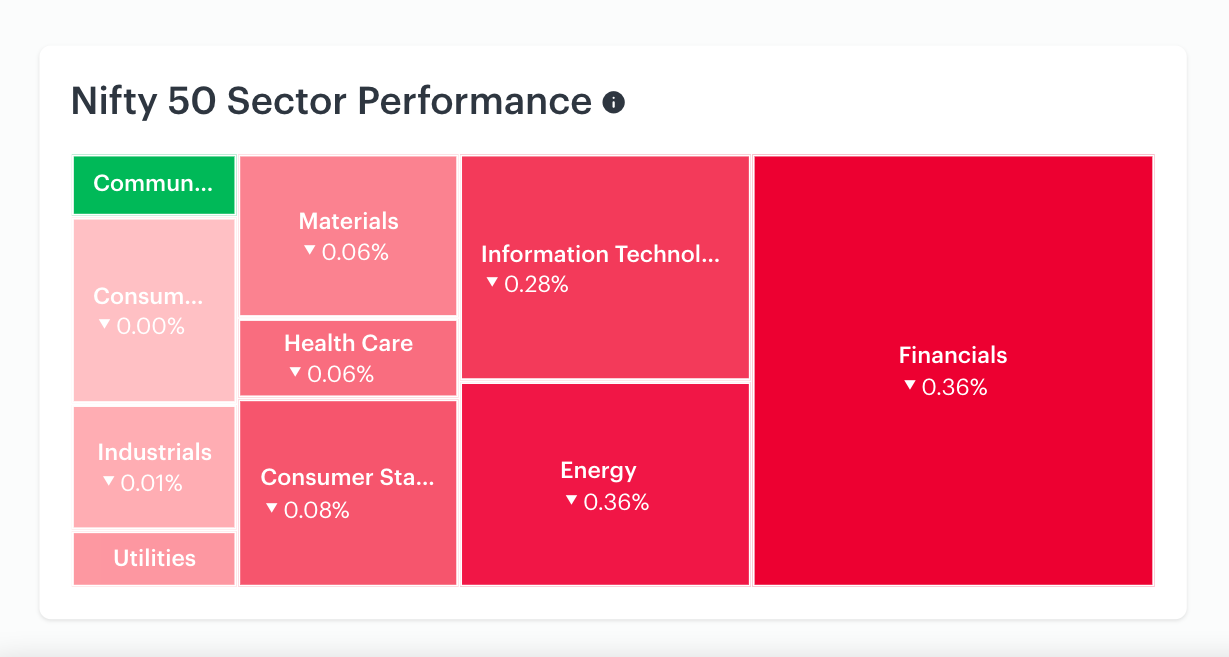Click the down arrow beside Financials 0.36%
1229x657 pixels.
tap(909, 385)
